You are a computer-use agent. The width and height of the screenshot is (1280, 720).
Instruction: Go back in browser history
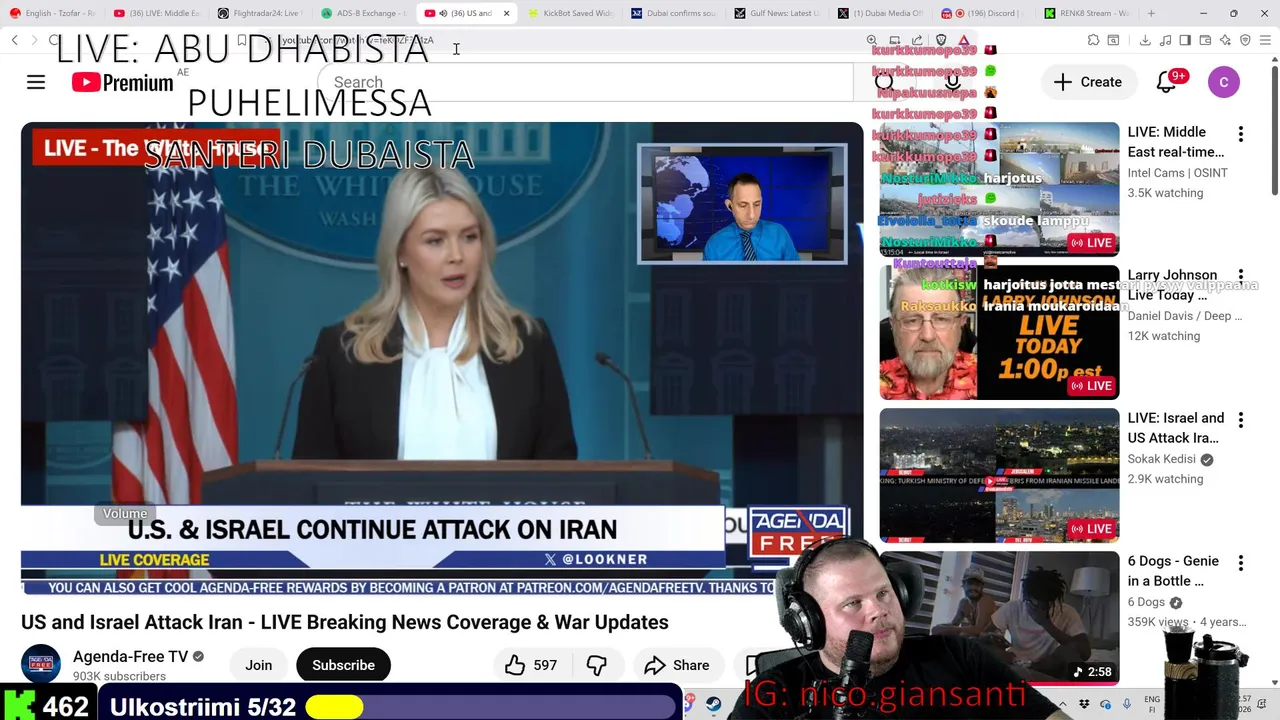(x=15, y=40)
